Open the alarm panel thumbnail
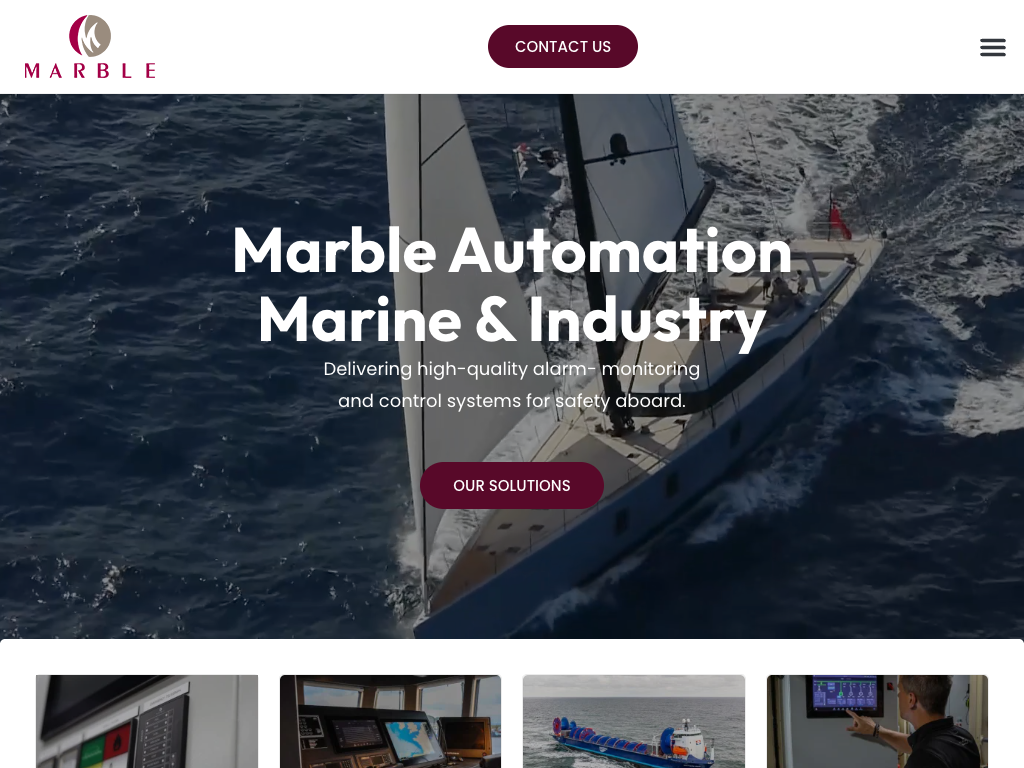 click(147, 721)
